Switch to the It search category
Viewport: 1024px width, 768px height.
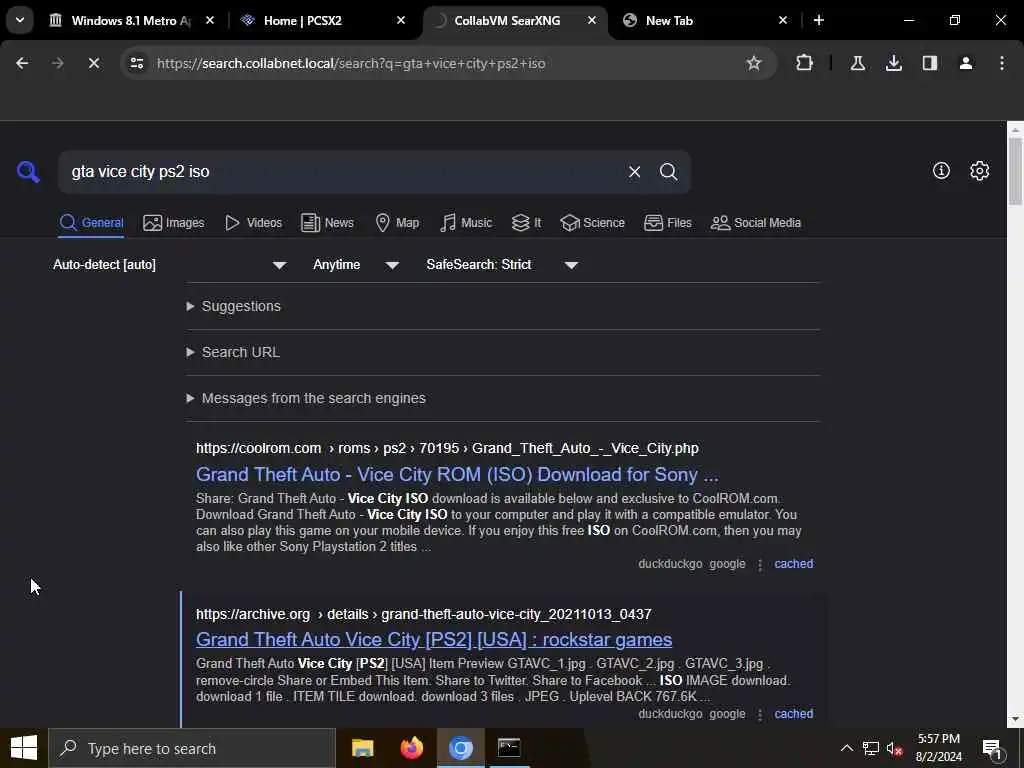(x=526, y=223)
